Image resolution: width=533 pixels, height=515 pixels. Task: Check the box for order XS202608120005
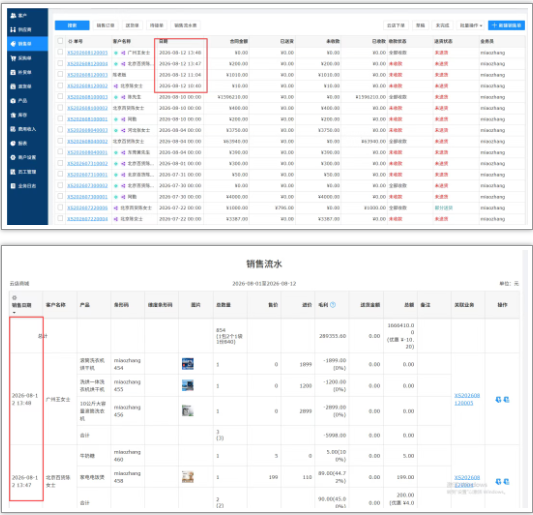(x=60, y=52)
